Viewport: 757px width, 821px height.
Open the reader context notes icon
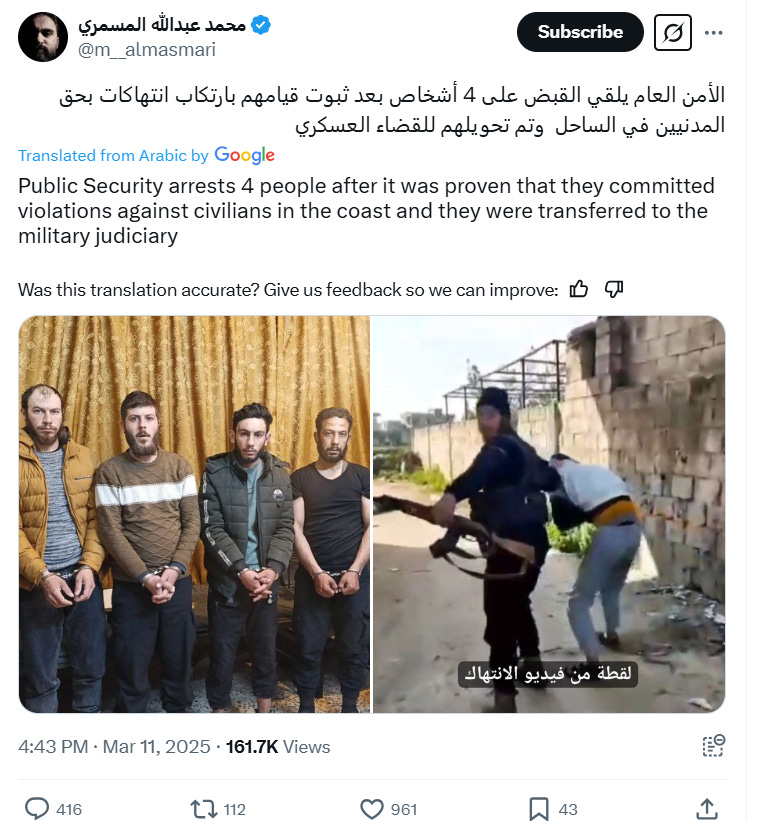(714, 746)
